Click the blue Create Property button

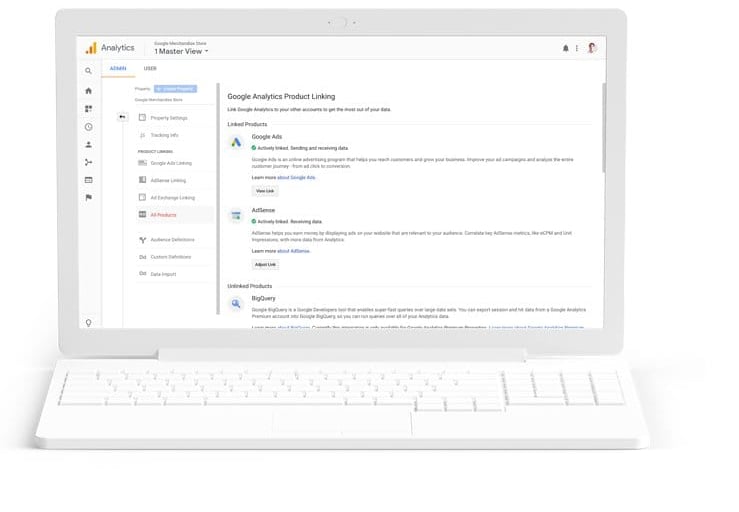(x=175, y=89)
